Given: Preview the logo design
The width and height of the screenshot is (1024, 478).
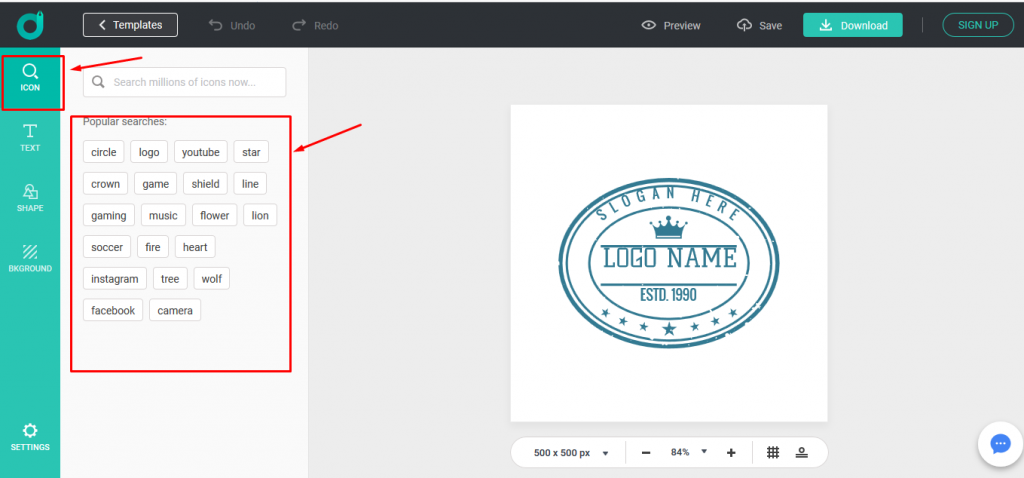Looking at the screenshot, I should click(671, 25).
